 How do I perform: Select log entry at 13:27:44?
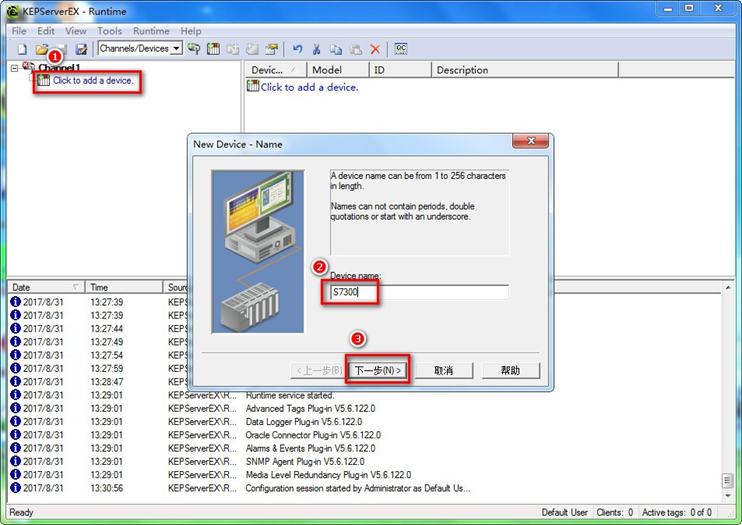98,329
